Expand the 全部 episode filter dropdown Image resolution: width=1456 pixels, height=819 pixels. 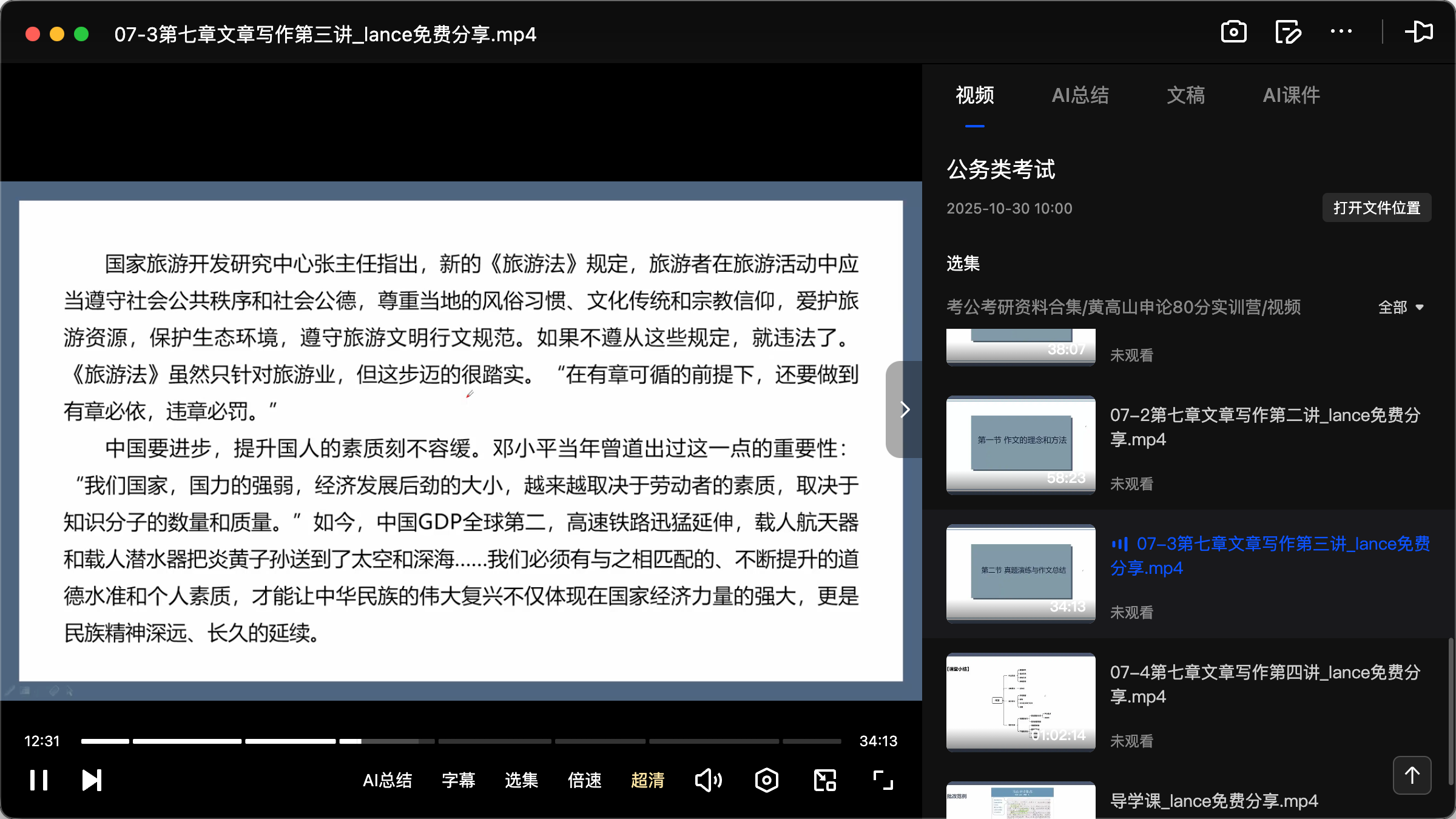point(1400,308)
